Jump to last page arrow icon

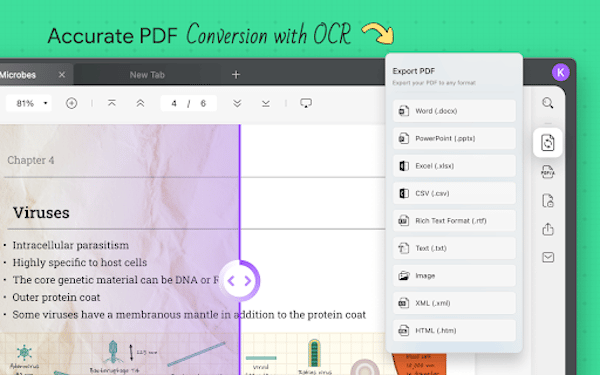(266, 103)
